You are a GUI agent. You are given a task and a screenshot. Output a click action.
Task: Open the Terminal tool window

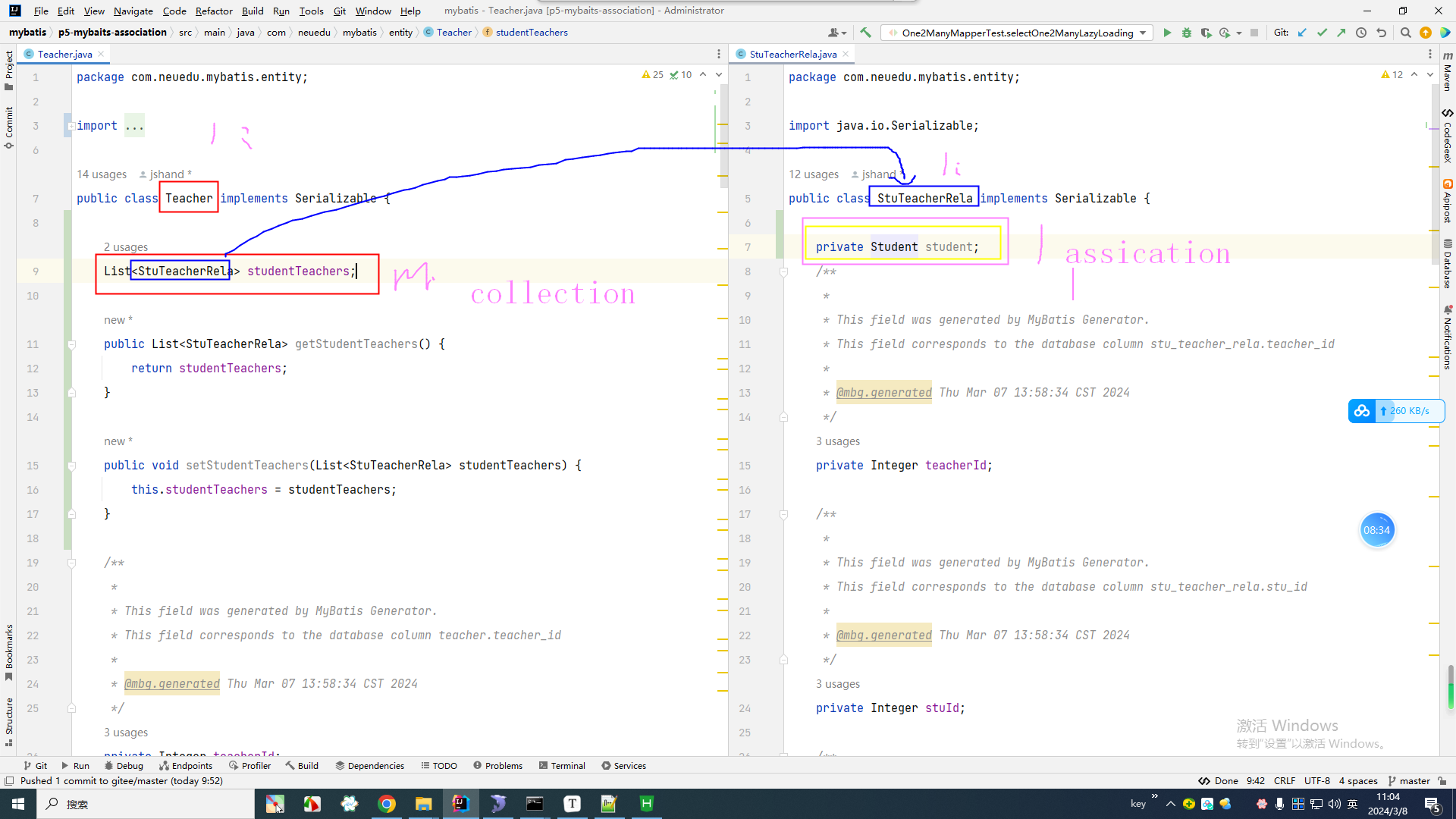562,766
